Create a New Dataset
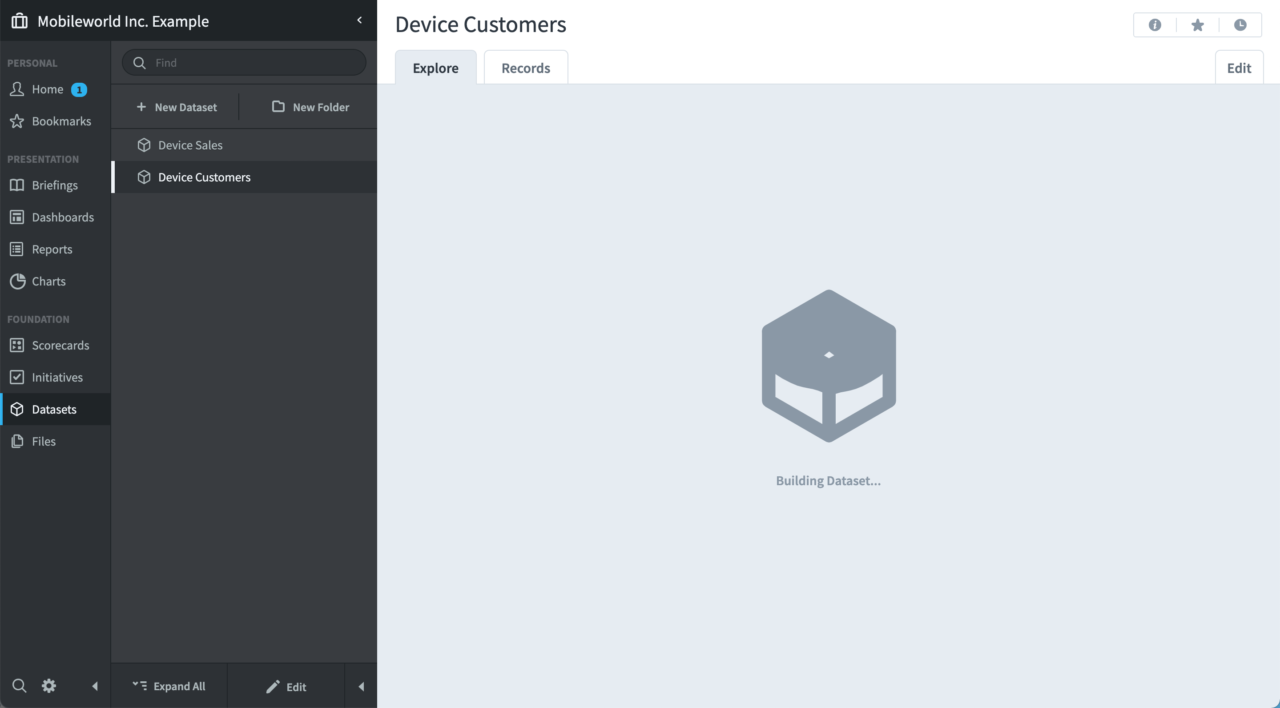The image size is (1280, 708). click(175, 106)
